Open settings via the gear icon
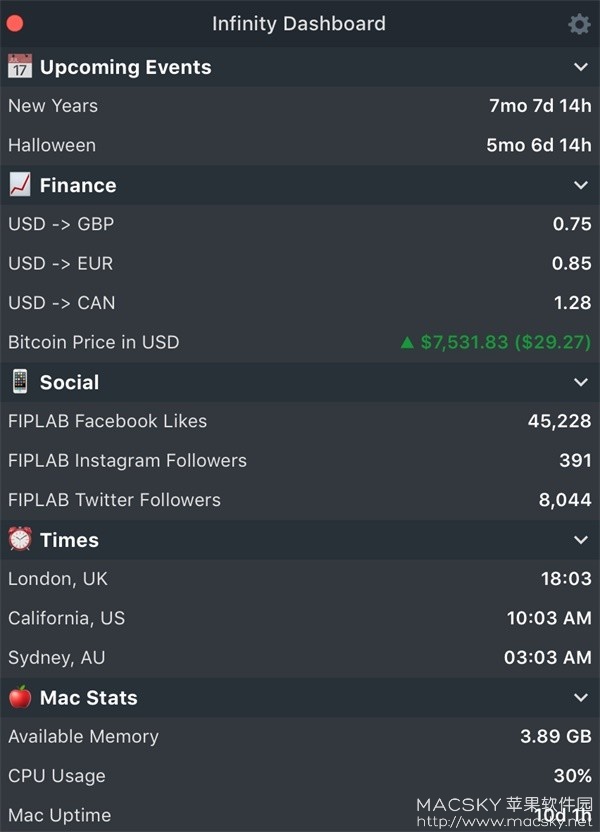600x832 pixels. coord(579,24)
